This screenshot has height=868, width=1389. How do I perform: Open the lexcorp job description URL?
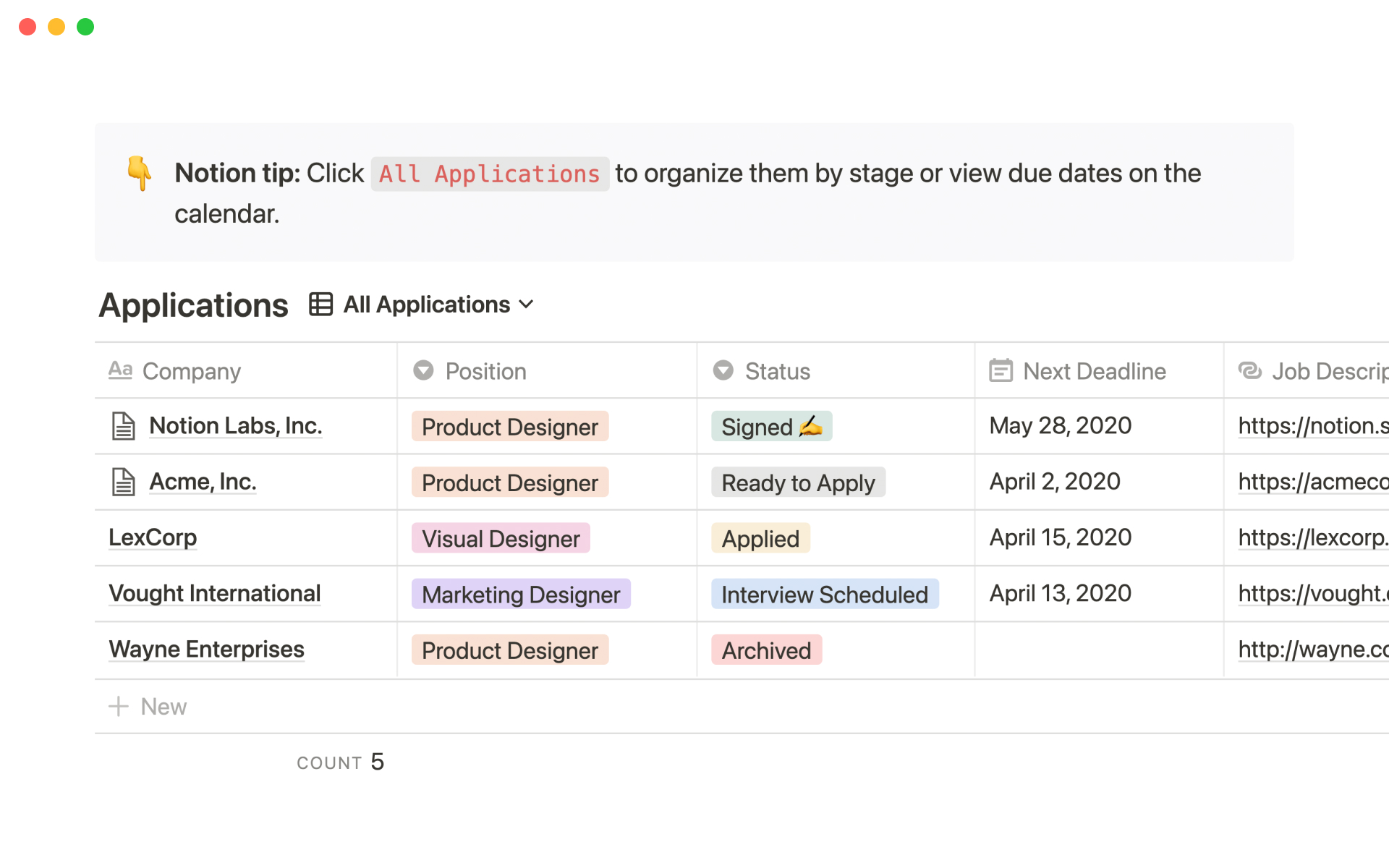coord(1312,537)
